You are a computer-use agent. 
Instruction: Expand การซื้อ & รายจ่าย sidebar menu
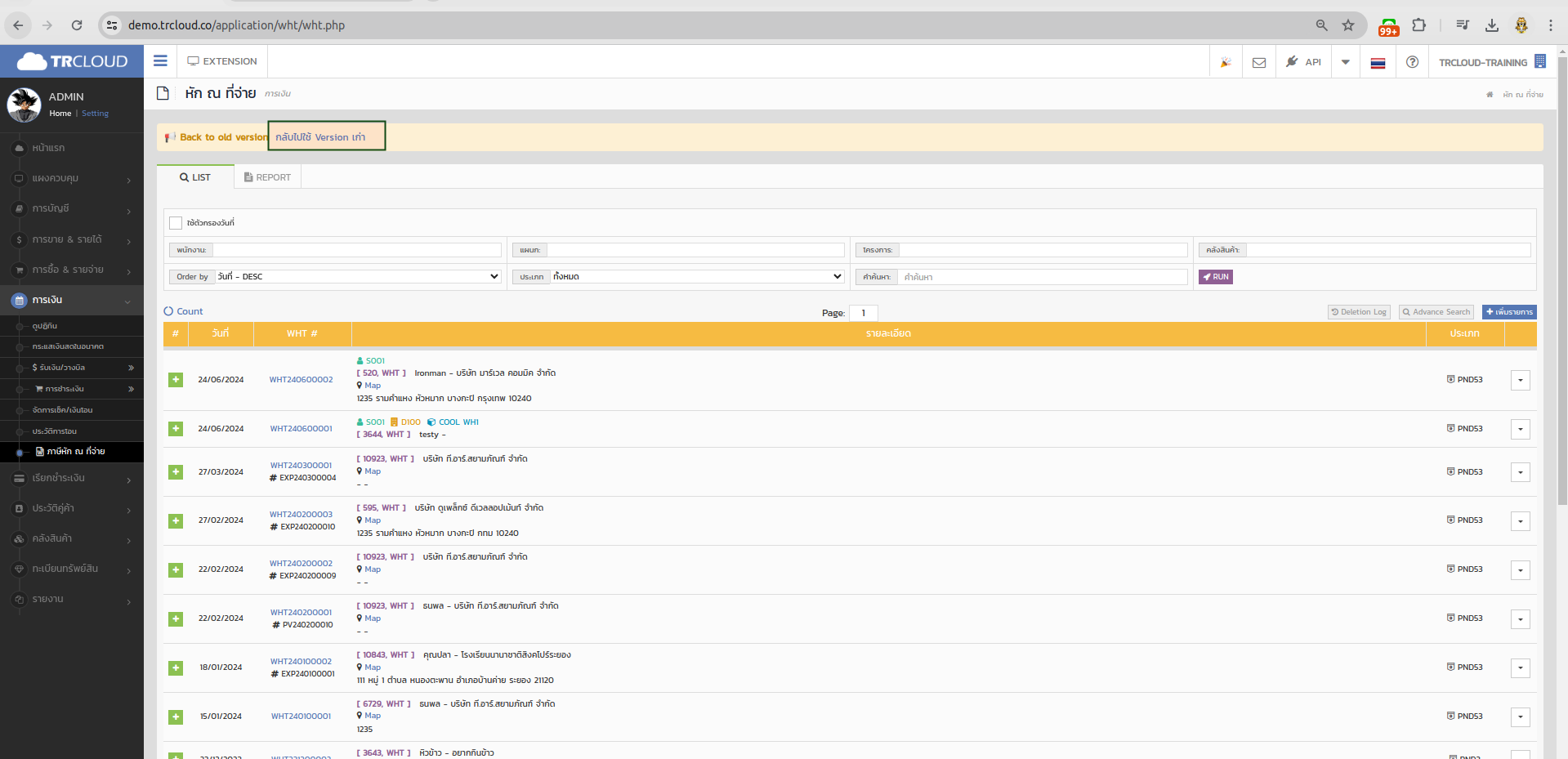(x=72, y=270)
